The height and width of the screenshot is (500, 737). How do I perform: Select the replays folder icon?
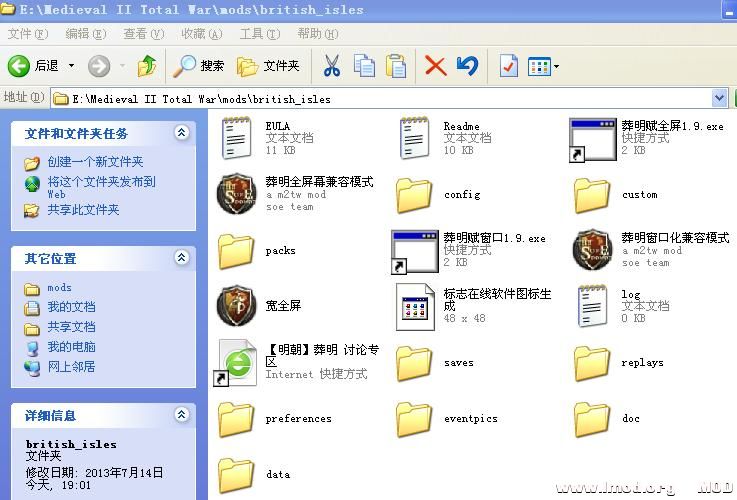pyautogui.click(x=592, y=363)
